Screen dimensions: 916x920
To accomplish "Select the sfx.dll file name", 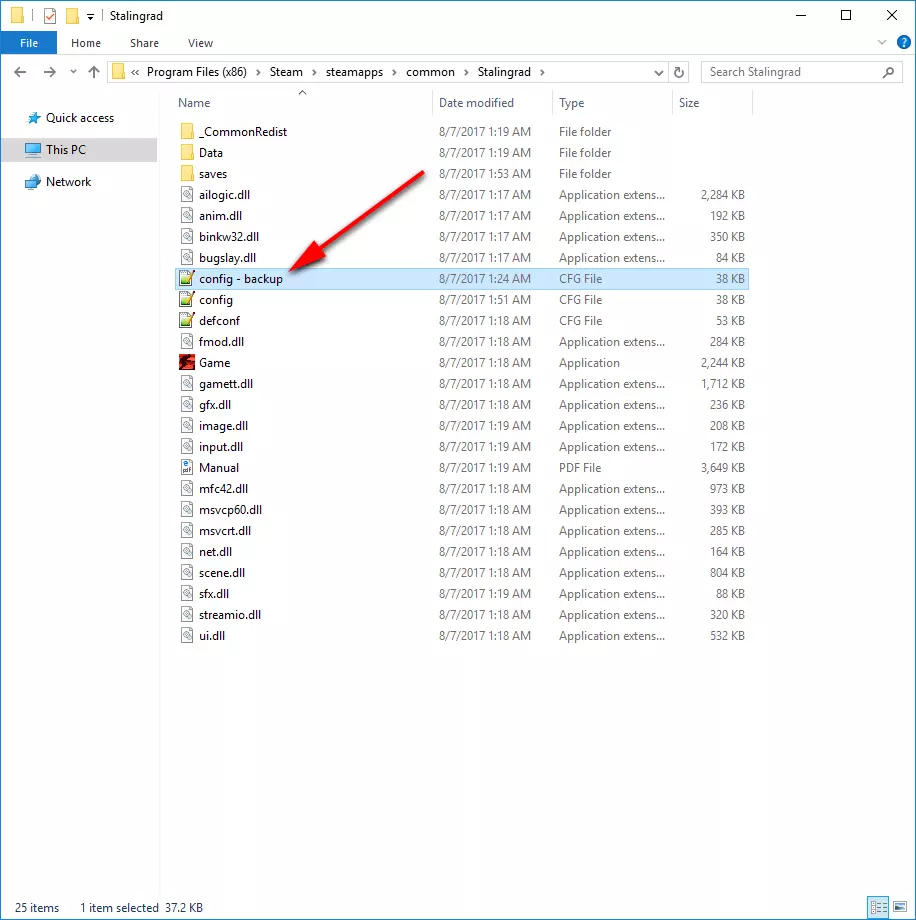I will click(214, 594).
